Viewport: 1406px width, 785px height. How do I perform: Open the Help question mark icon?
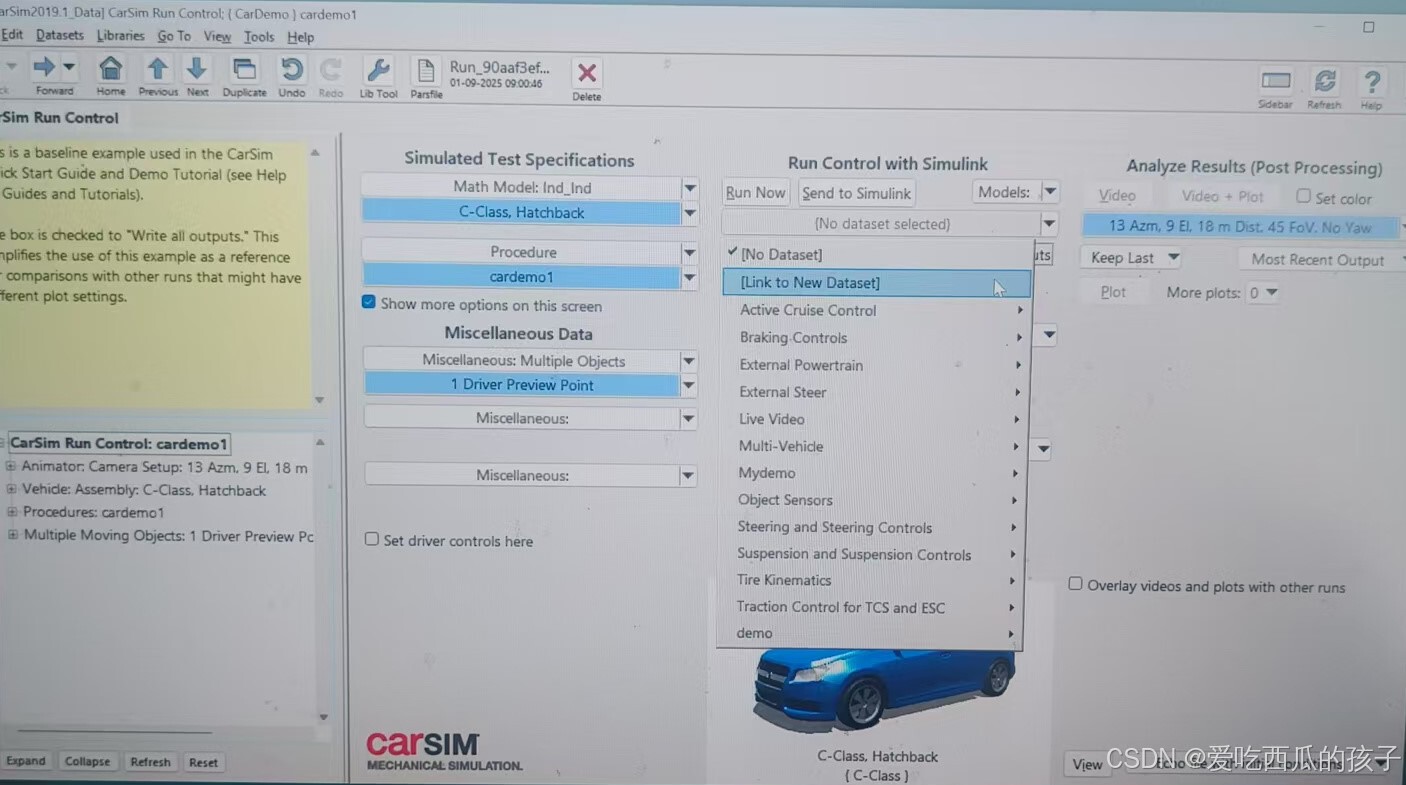(1372, 83)
